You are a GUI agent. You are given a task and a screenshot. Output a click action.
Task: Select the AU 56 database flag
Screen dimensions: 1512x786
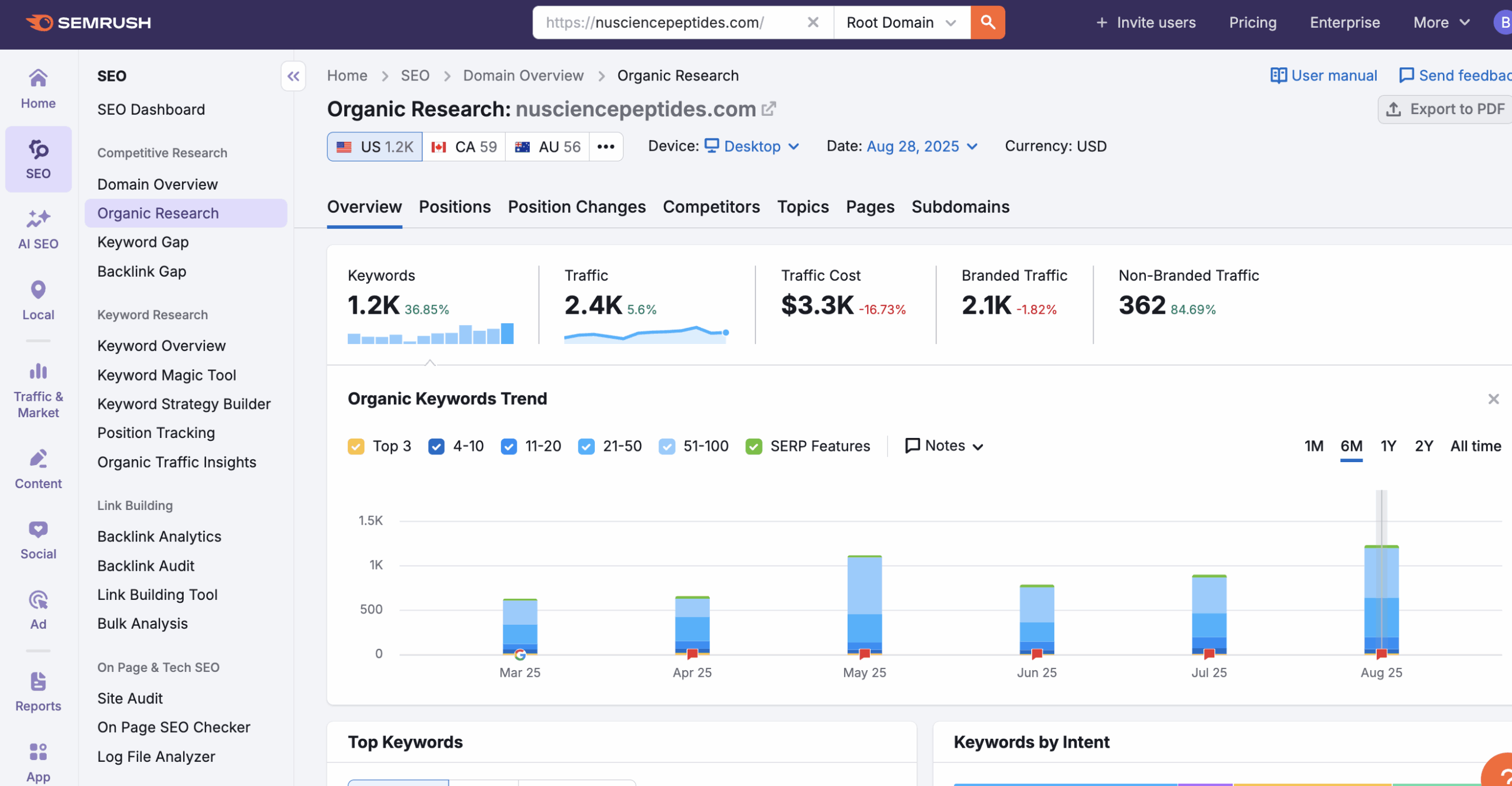click(x=548, y=147)
